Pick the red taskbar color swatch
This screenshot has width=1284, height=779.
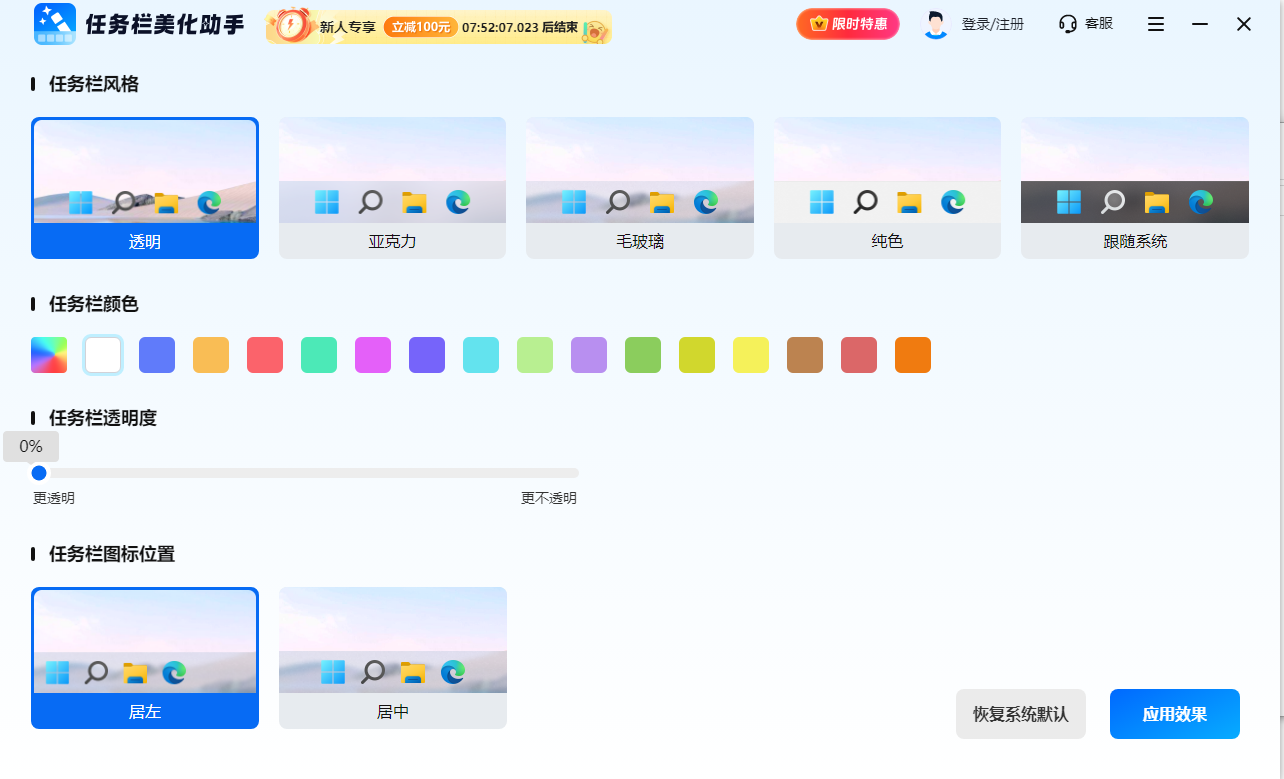click(265, 355)
